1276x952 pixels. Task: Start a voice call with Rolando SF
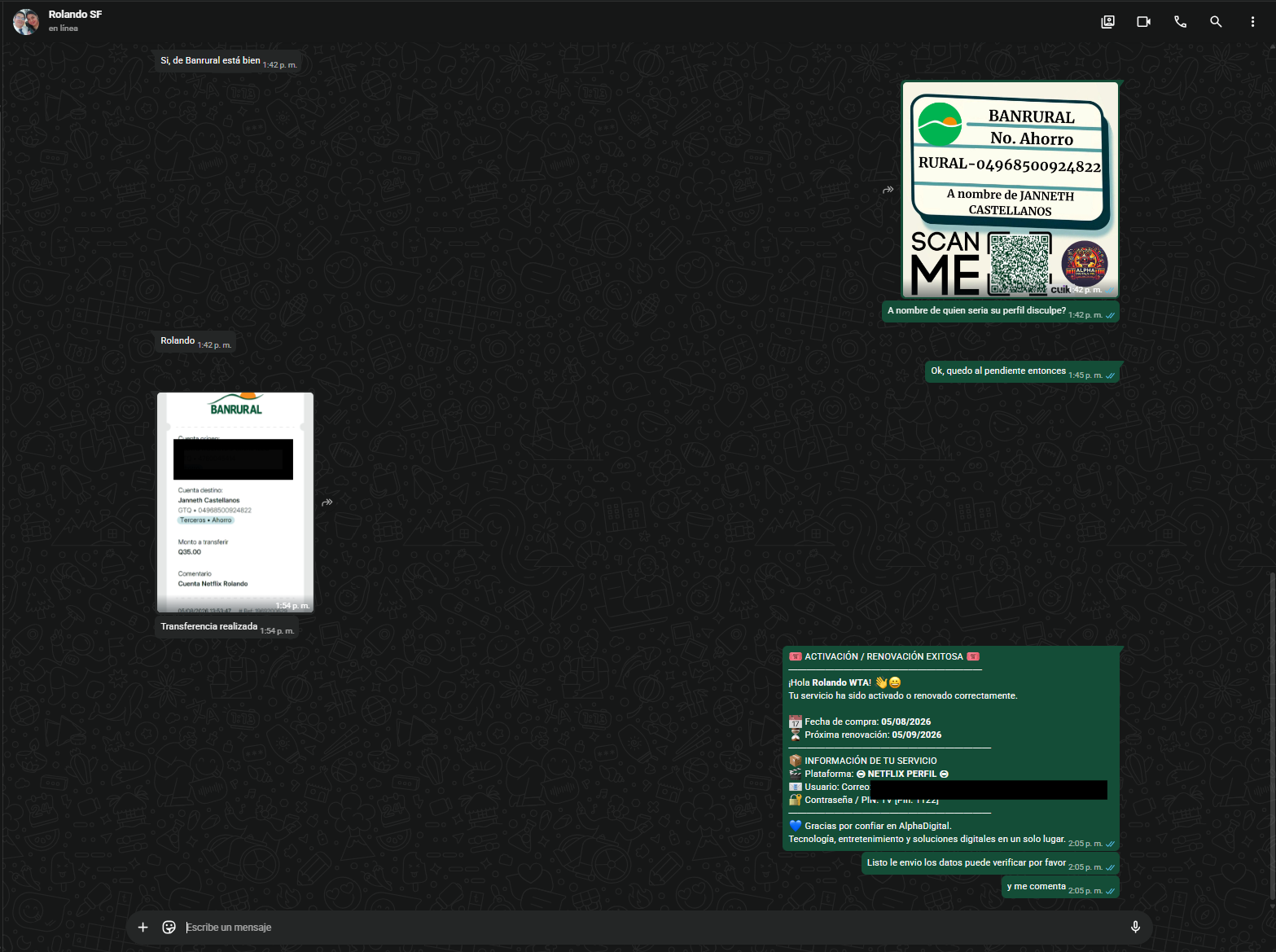(x=1180, y=22)
